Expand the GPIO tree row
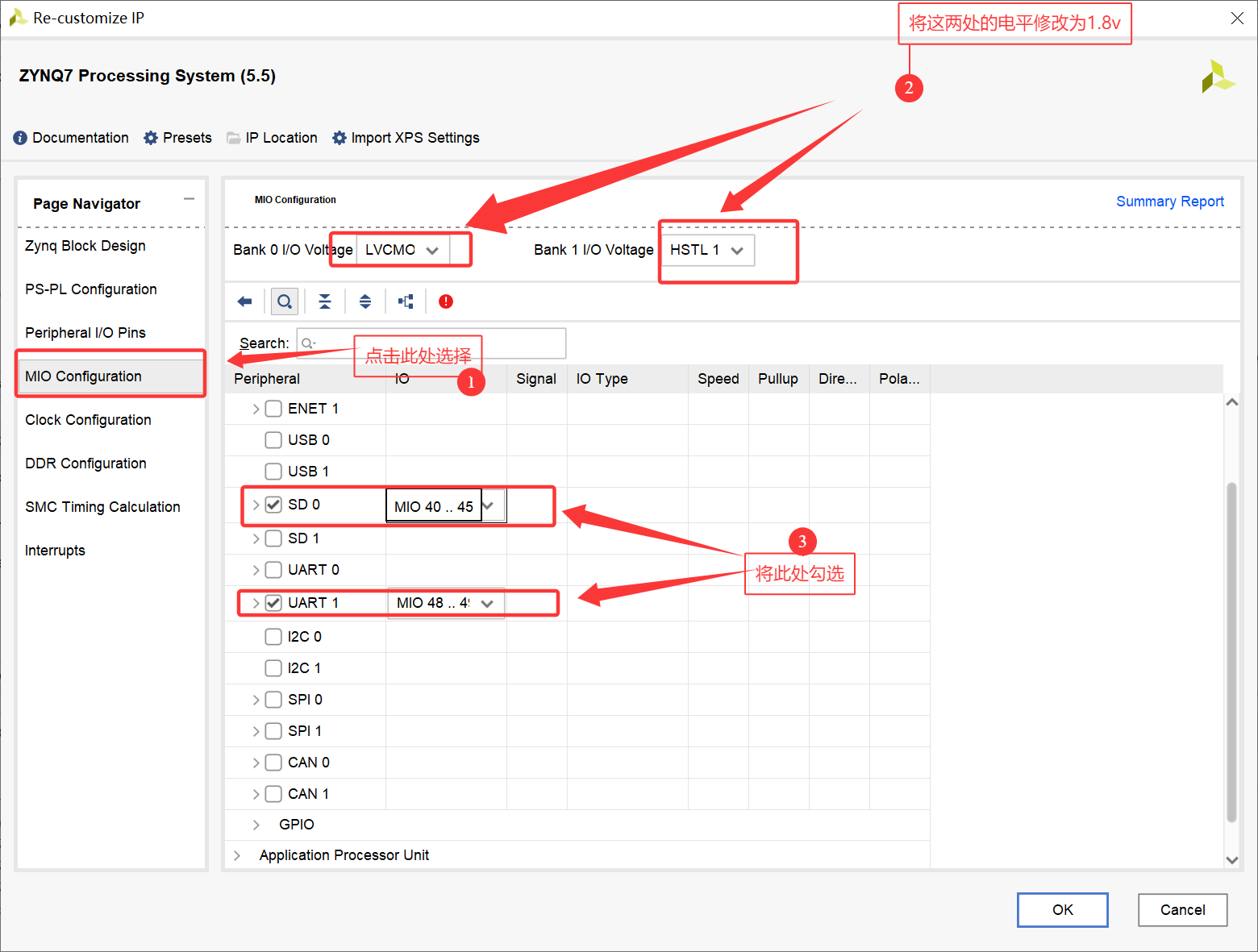Screen dimensions: 1258x952 (x=256, y=825)
